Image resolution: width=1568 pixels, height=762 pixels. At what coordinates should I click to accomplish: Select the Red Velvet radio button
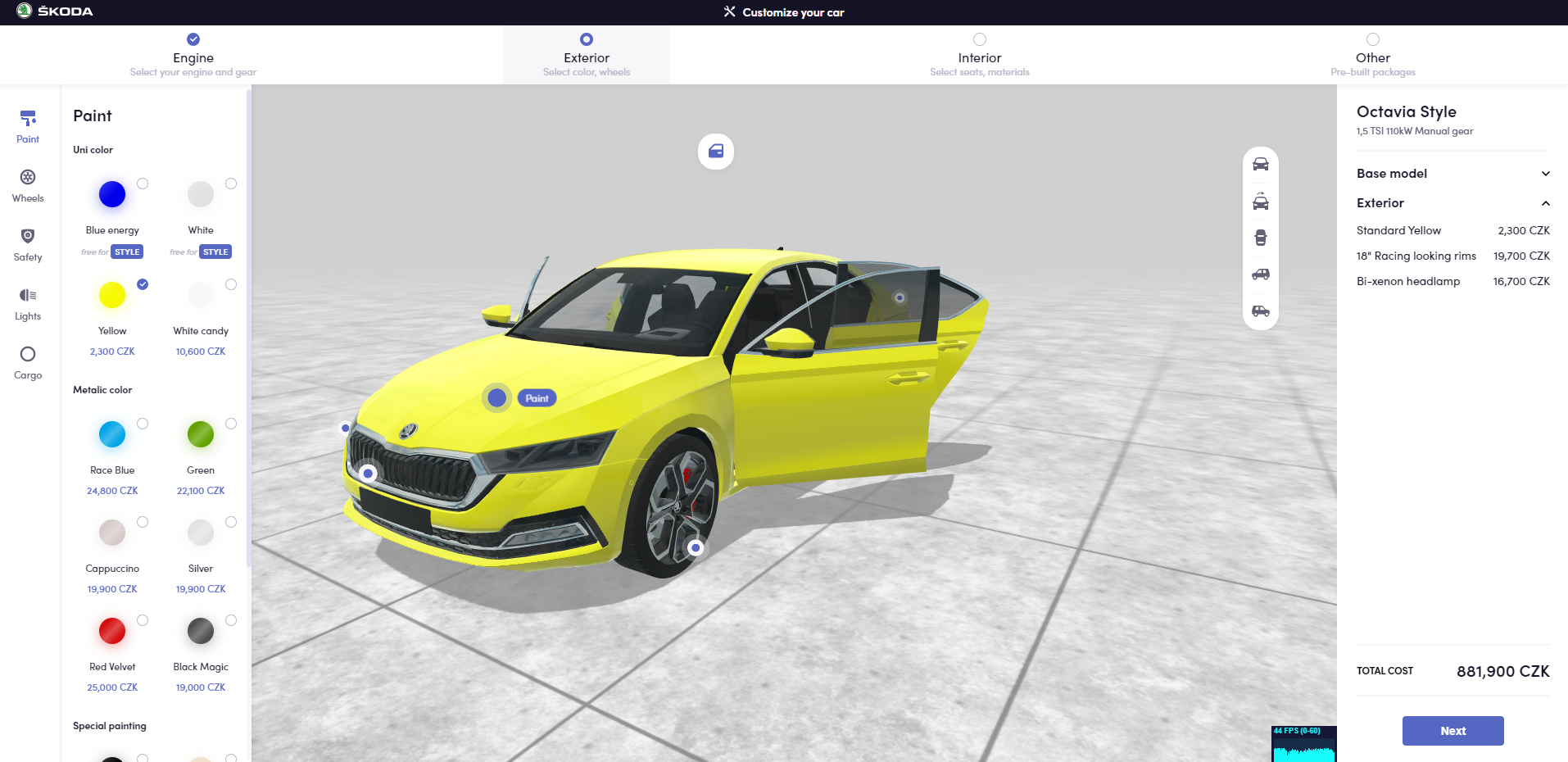[143, 620]
